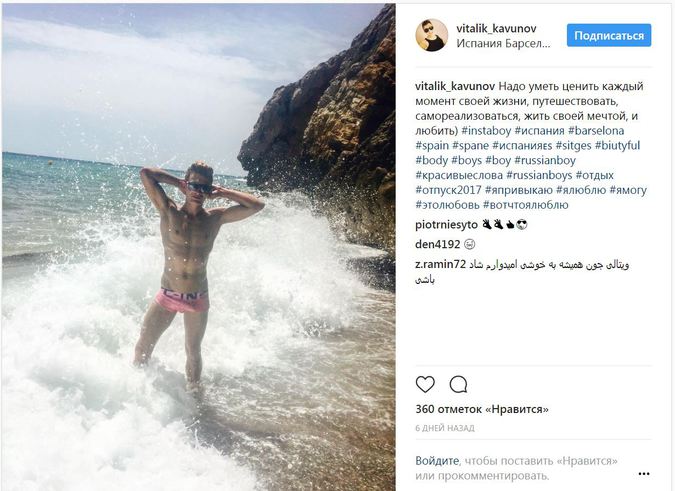Click the #barselona hashtag
Screen dimensions: 675x491
pos(596,130)
